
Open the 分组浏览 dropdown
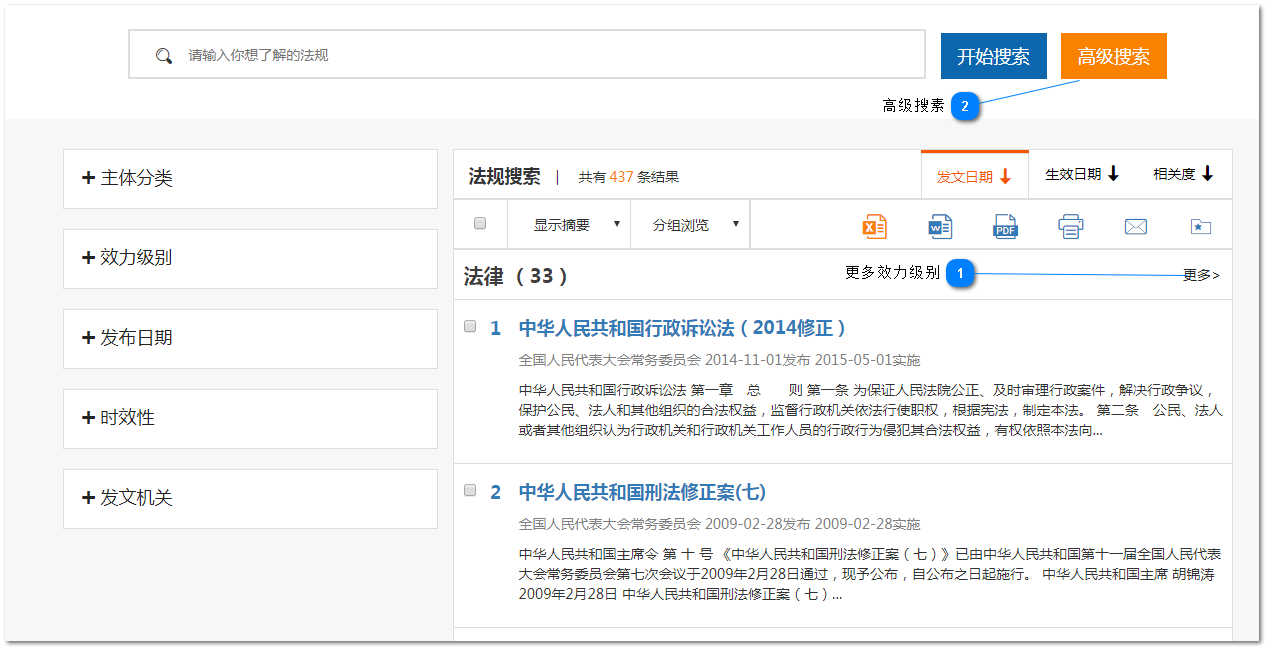[697, 225]
